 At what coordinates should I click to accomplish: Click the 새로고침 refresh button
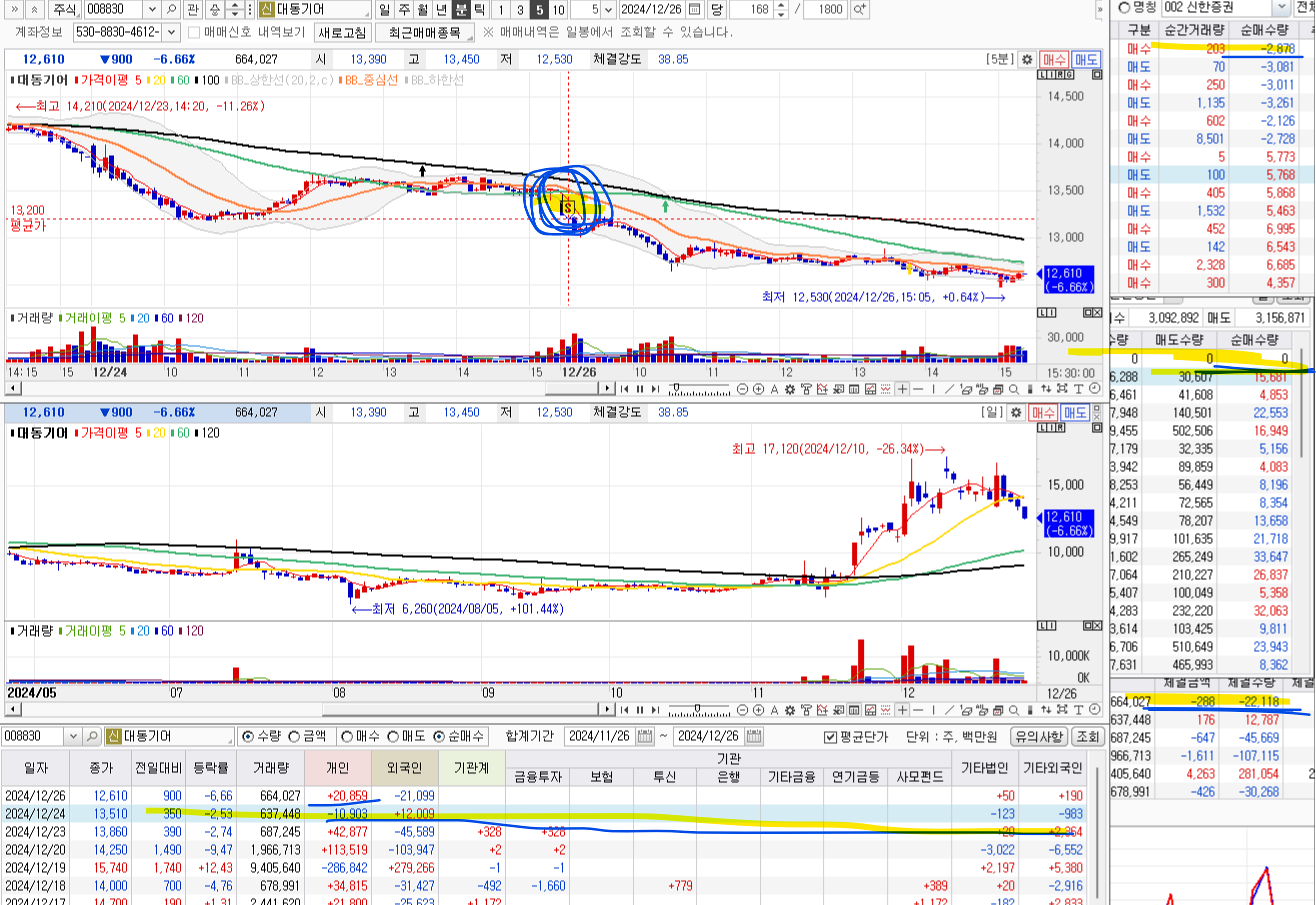point(342,32)
